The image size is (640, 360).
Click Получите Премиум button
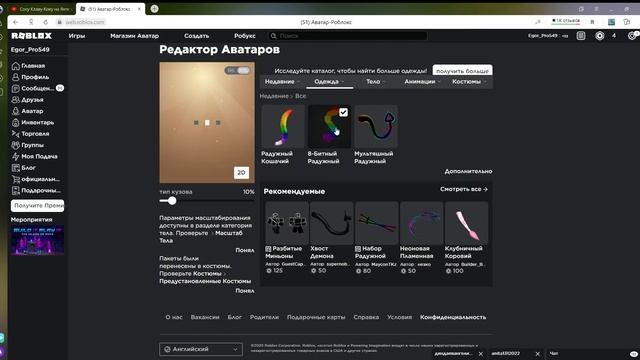pyautogui.click(x=38, y=206)
